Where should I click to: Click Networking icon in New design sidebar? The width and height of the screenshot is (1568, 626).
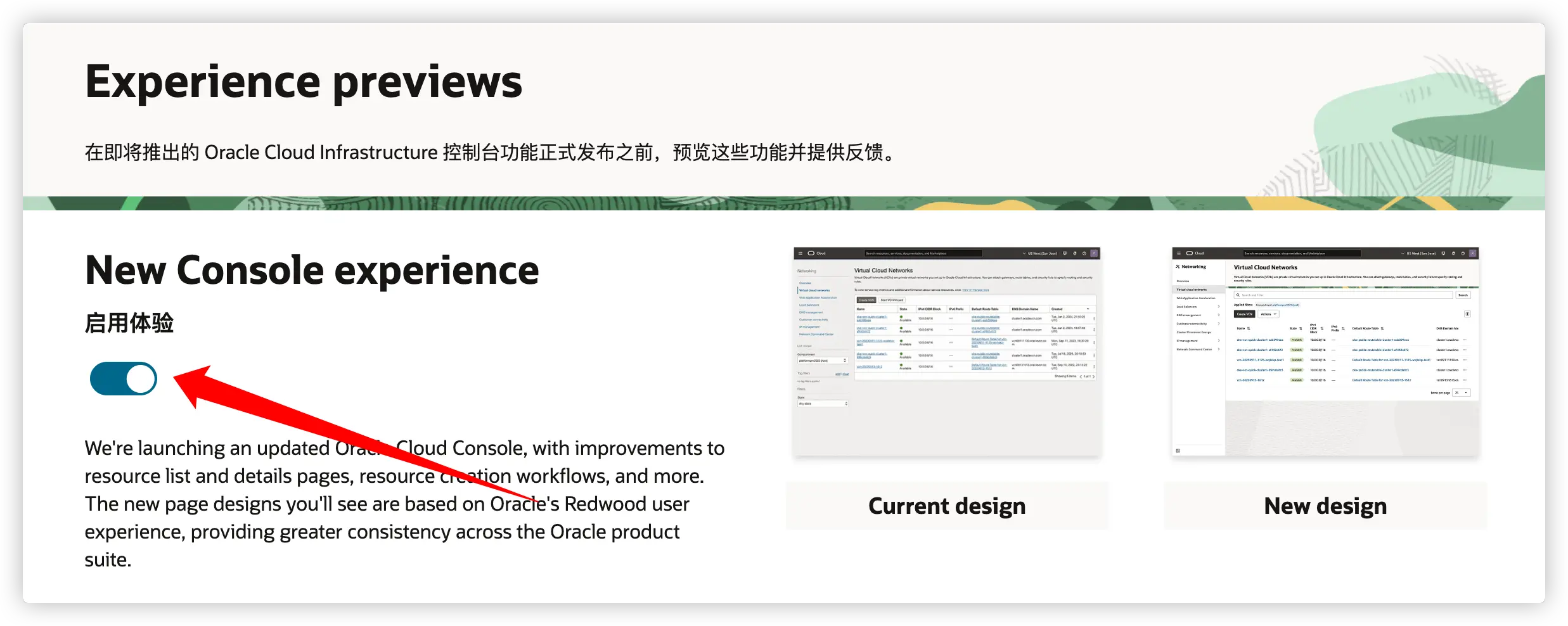(1178, 267)
